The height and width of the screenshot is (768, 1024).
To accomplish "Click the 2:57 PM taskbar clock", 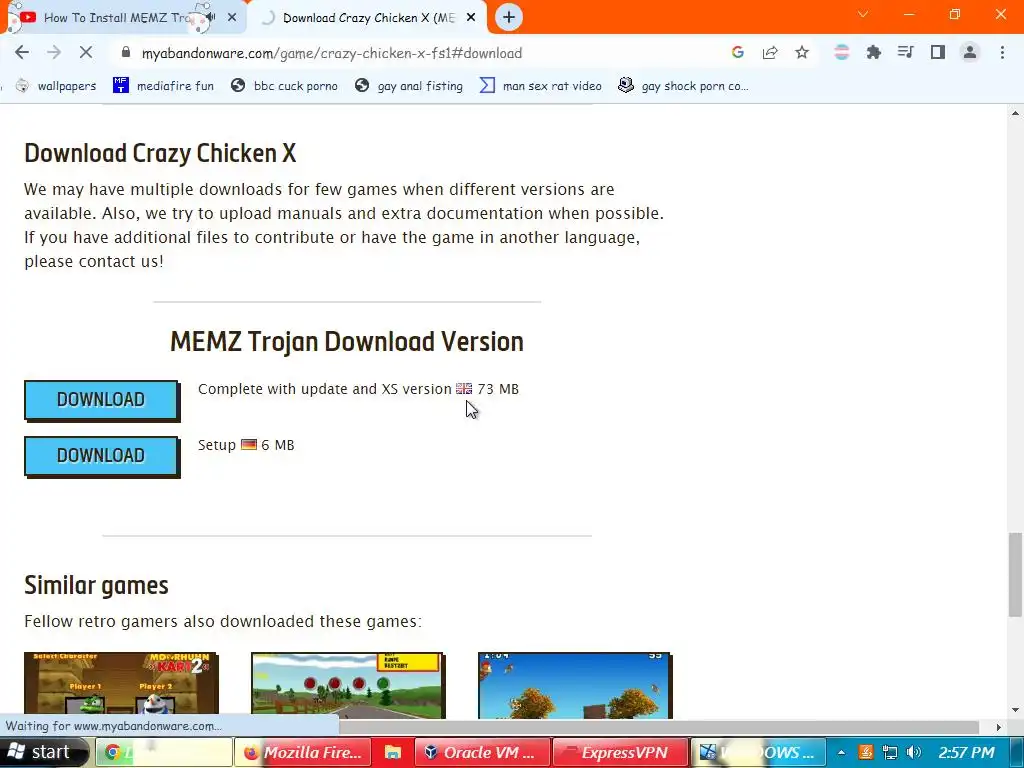I will pyautogui.click(x=967, y=752).
